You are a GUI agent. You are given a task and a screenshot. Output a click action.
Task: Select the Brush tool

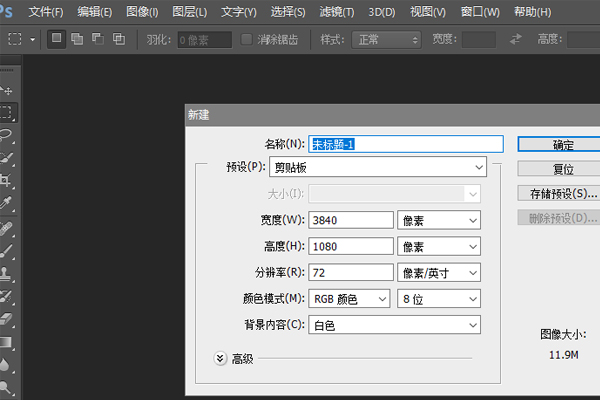7,251
